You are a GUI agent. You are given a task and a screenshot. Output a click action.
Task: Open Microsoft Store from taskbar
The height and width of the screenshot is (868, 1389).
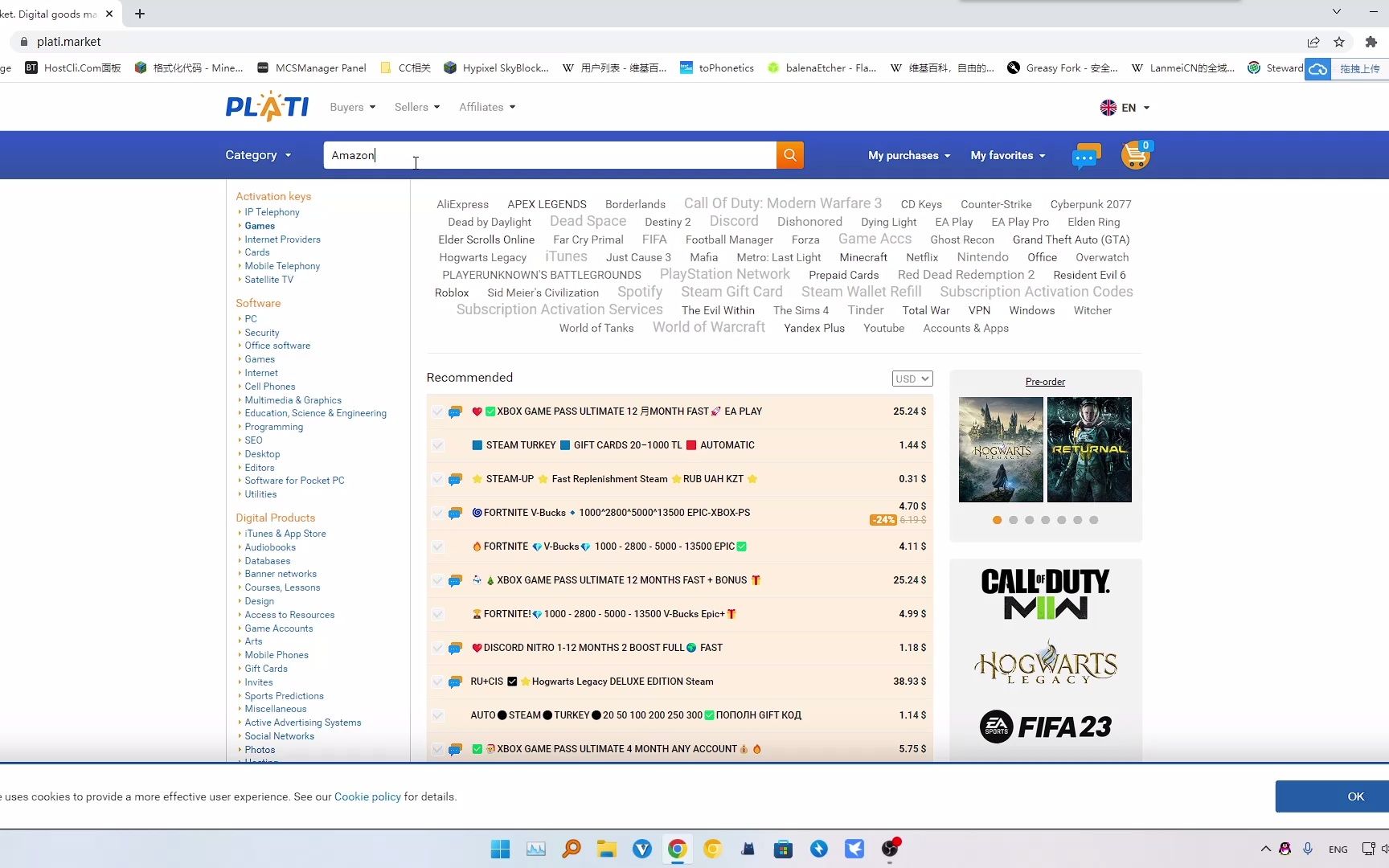point(783,849)
